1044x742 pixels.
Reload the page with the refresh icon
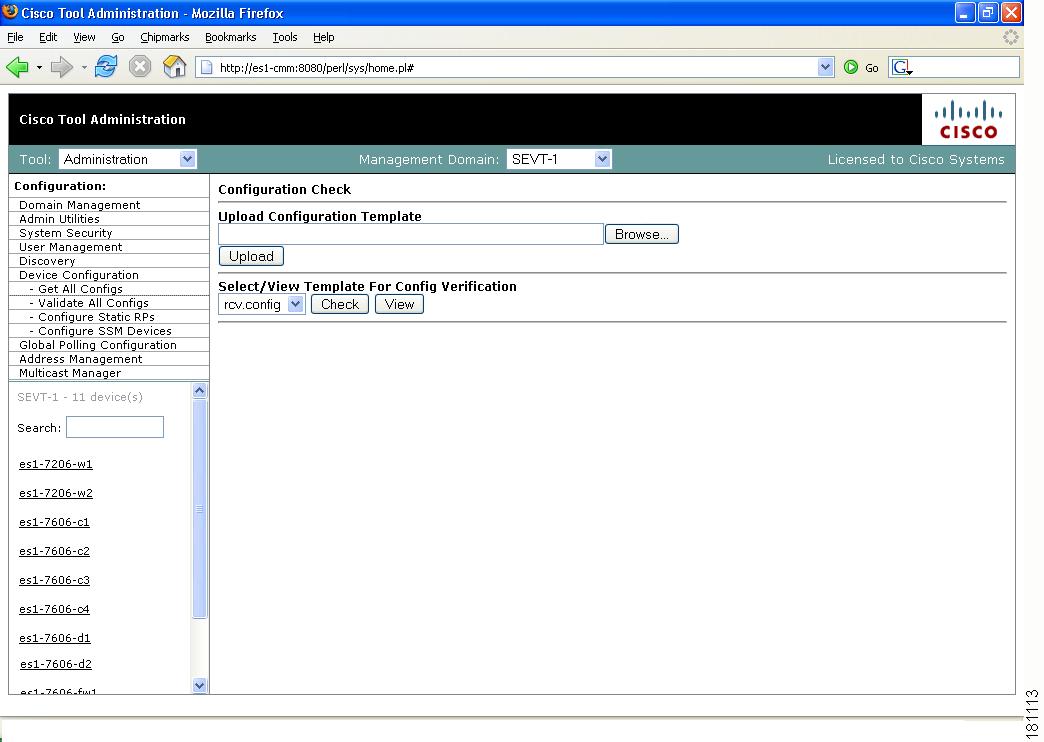pyautogui.click(x=106, y=67)
